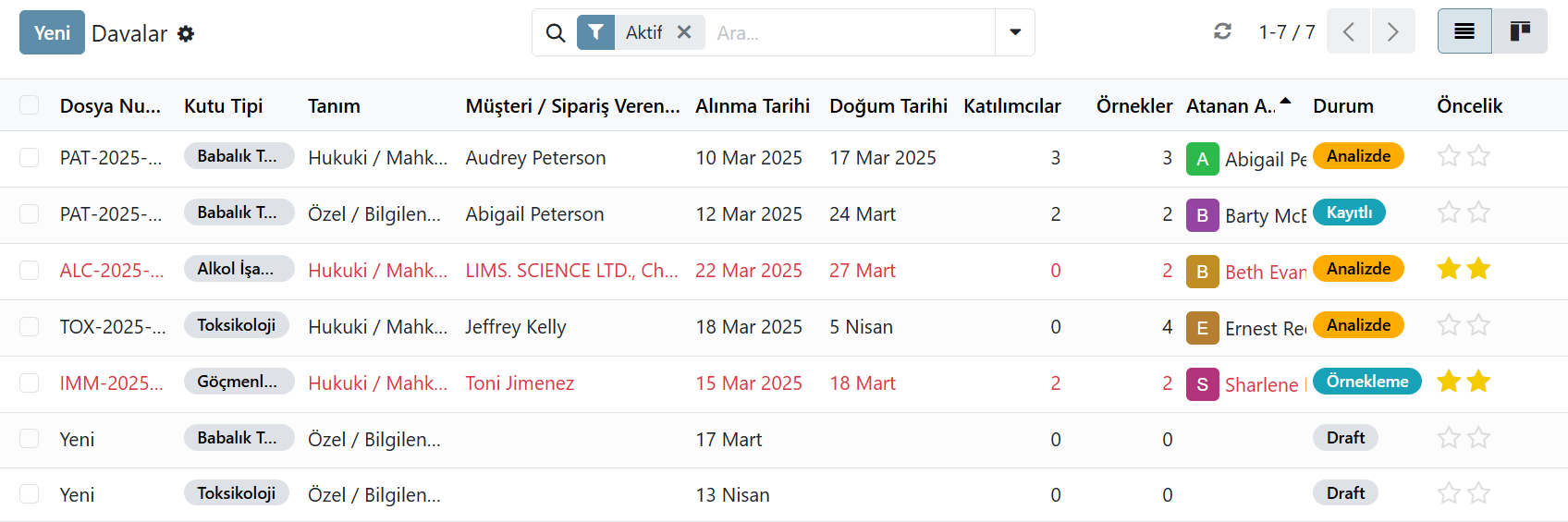Remove the Aktif filter with X
Screen dimensions: 1568x522
[684, 32]
